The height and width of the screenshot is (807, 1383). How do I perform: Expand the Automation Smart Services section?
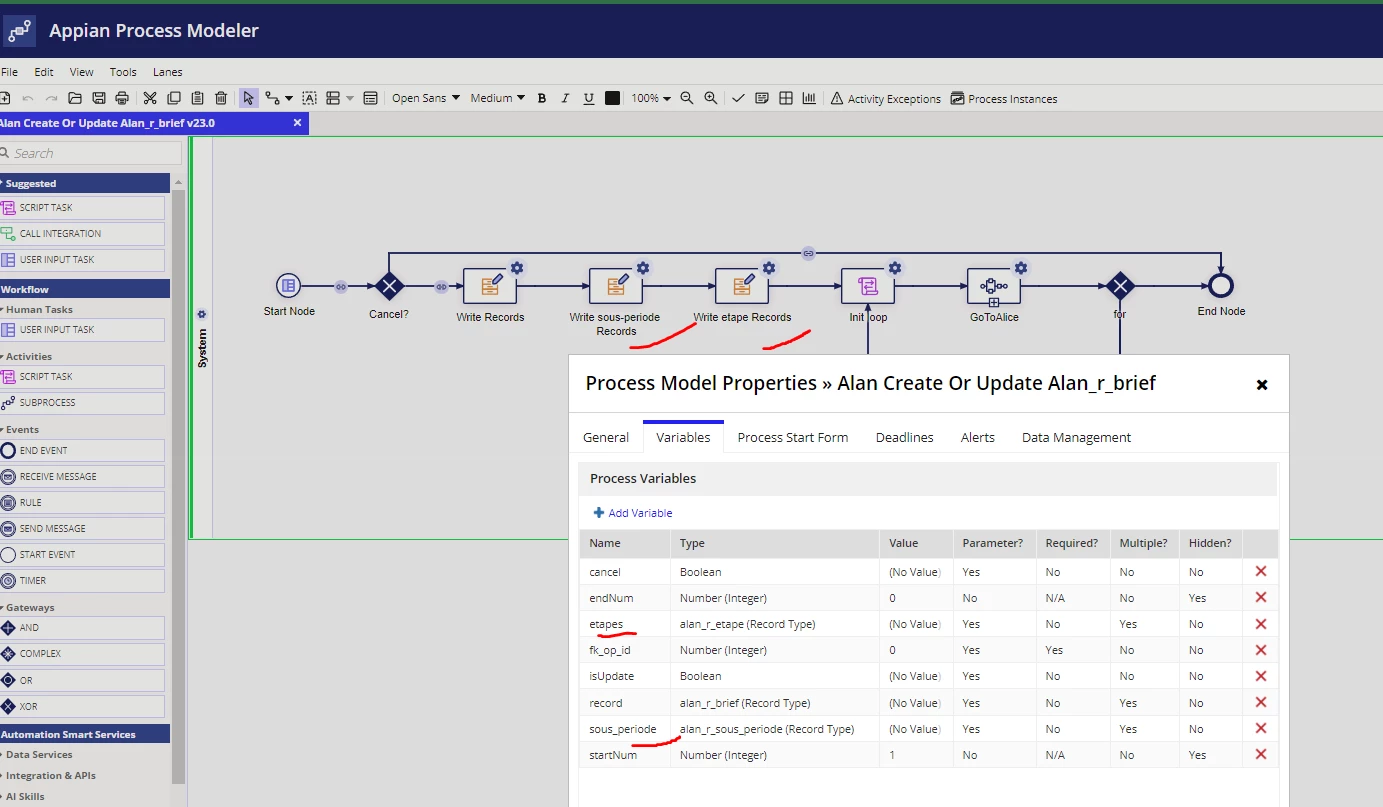tap(85, 734)
